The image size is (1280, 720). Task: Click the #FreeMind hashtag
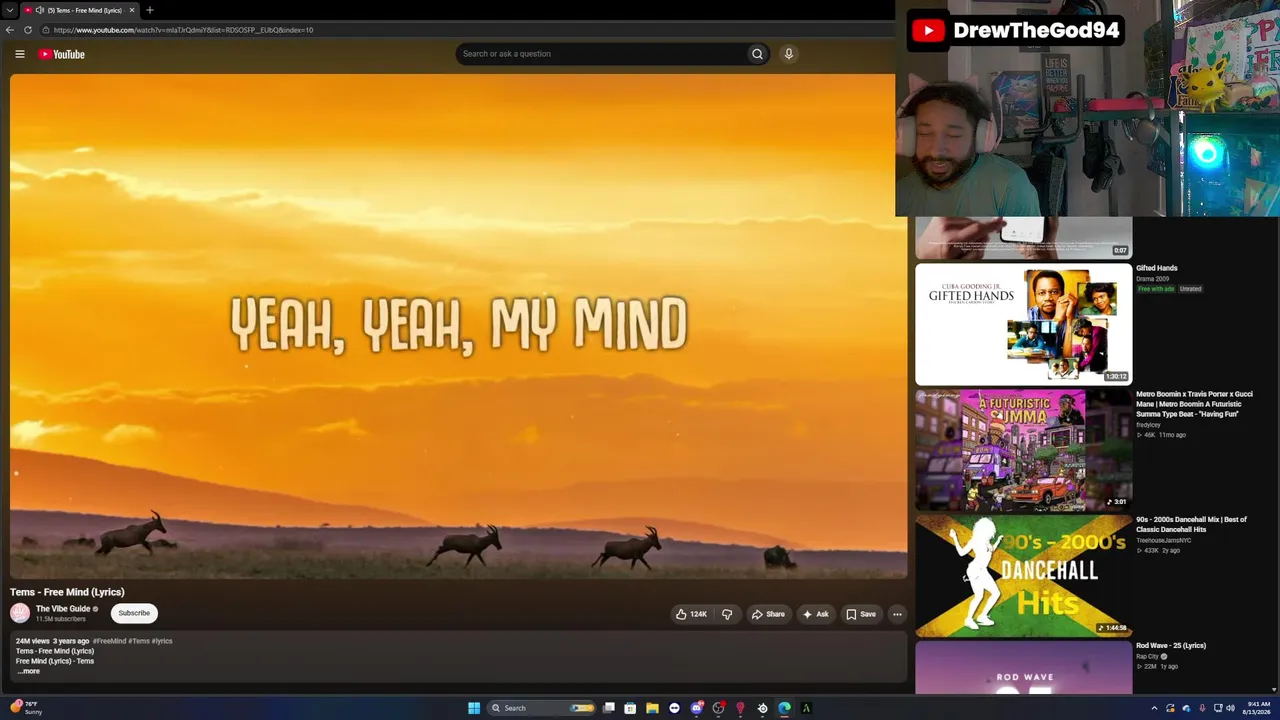(109, 641)
